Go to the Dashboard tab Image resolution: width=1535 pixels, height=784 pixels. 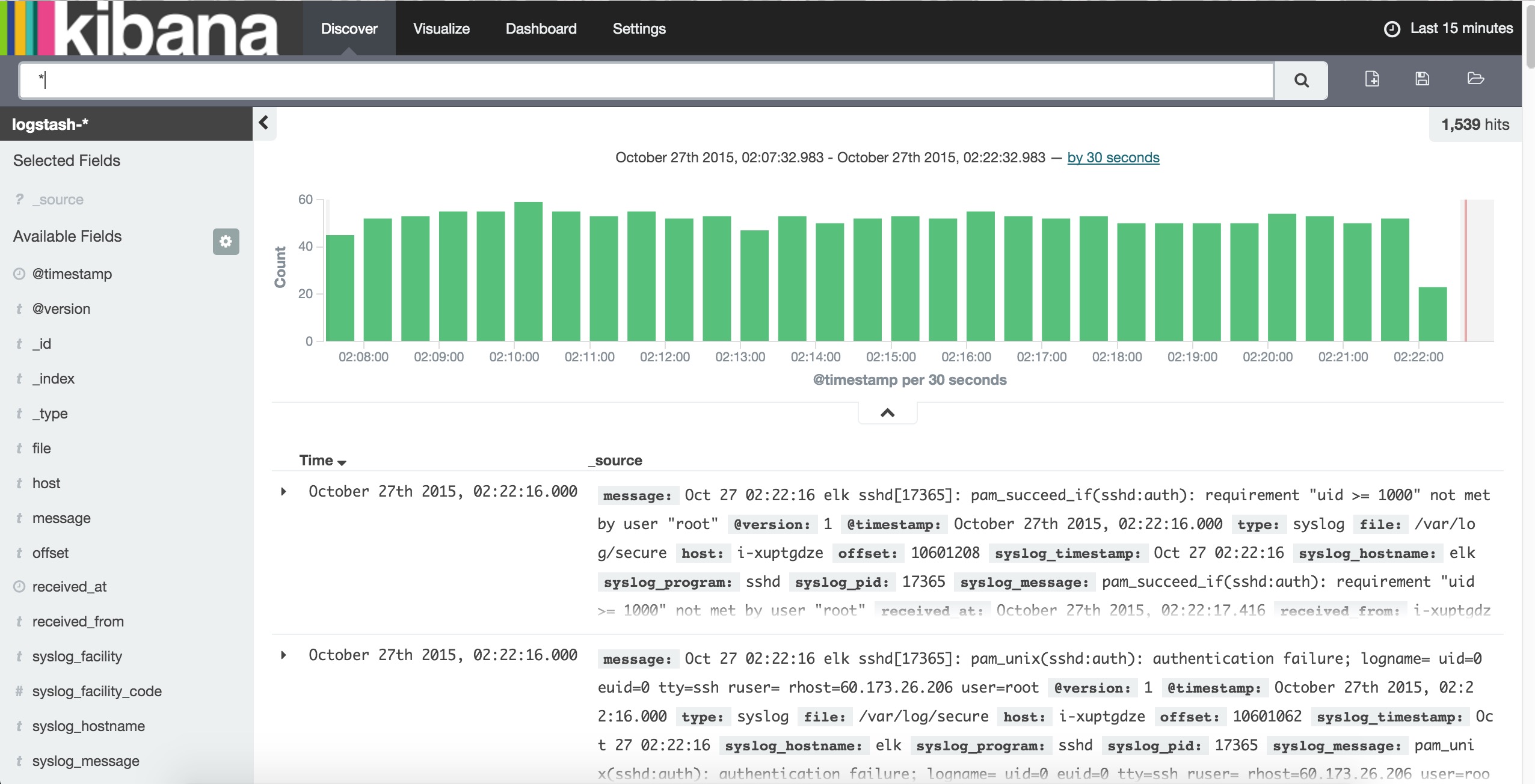click(x=541, y=28)
